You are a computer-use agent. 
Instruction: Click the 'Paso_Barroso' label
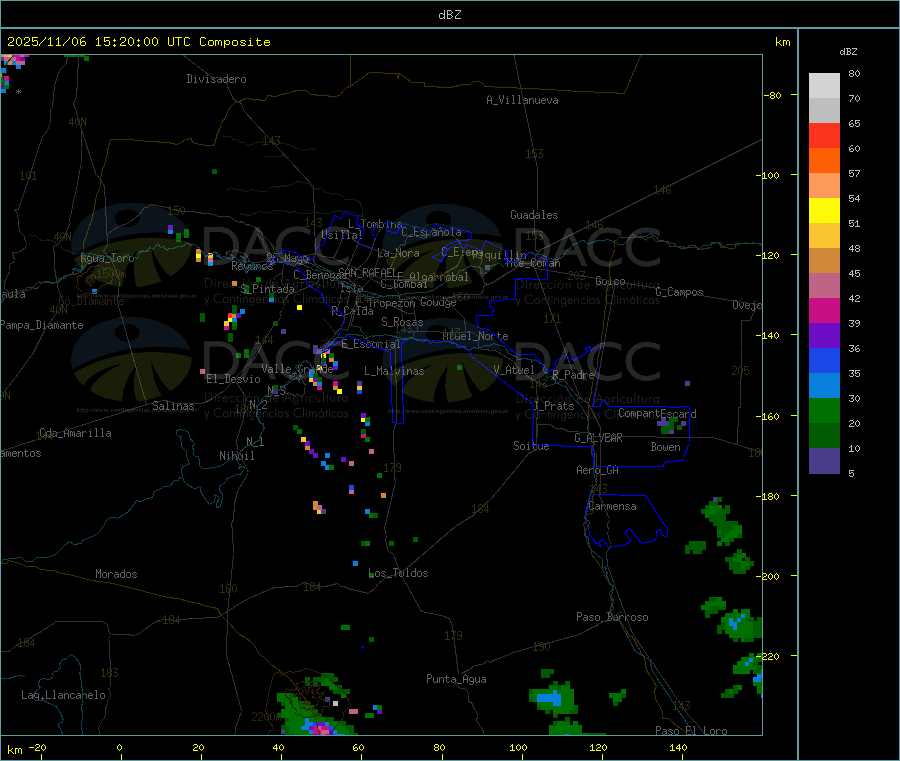[x=612, y=617]
